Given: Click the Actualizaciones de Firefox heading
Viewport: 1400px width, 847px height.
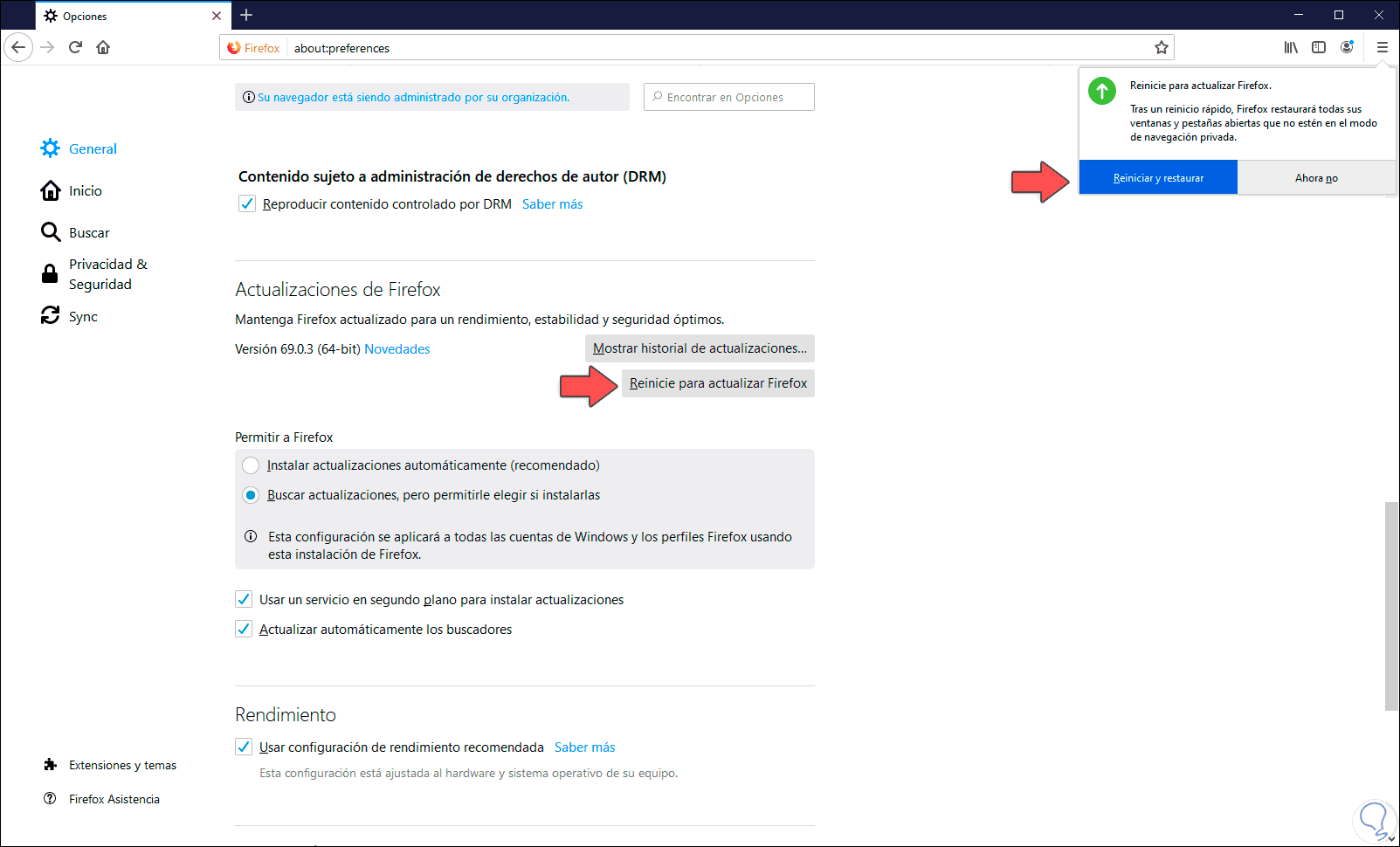Looking at the screenshot, I should pos(338,289).
